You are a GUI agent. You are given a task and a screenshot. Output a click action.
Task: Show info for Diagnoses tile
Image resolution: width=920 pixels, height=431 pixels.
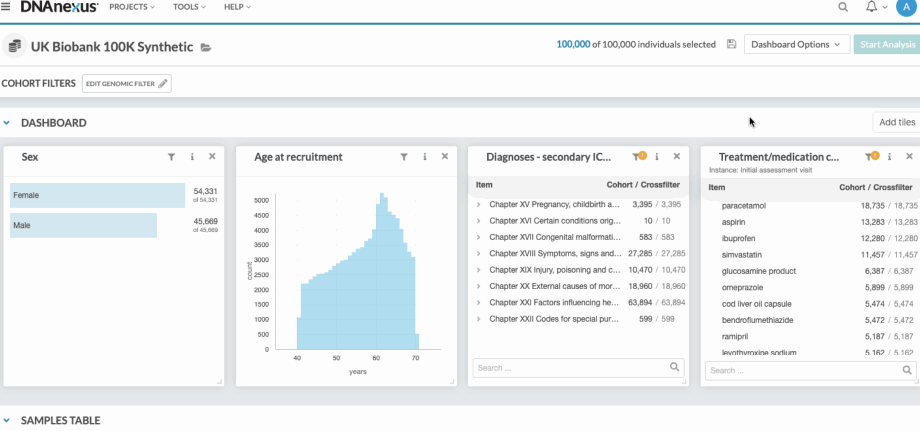click(x=657, y=157)
